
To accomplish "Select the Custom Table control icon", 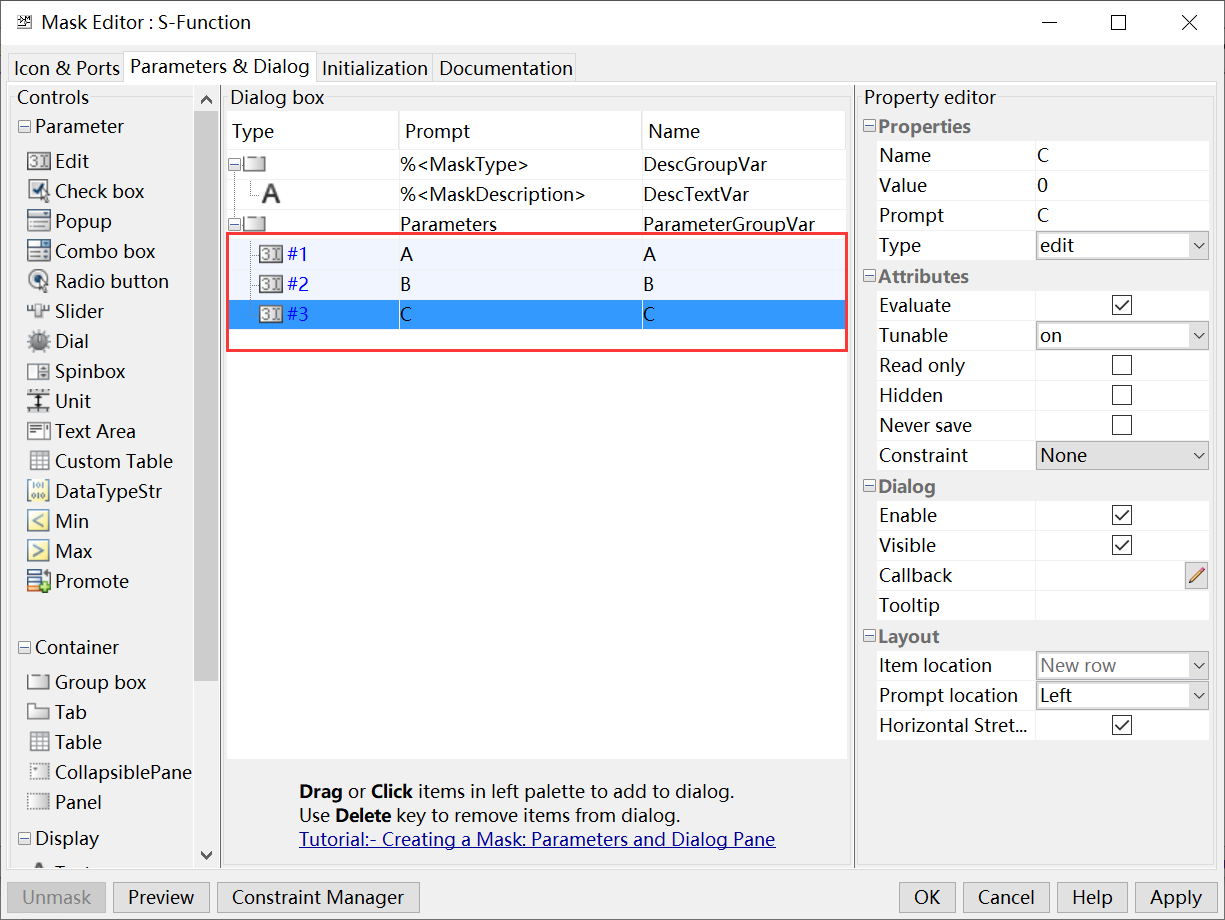I will tap(39, 461).
